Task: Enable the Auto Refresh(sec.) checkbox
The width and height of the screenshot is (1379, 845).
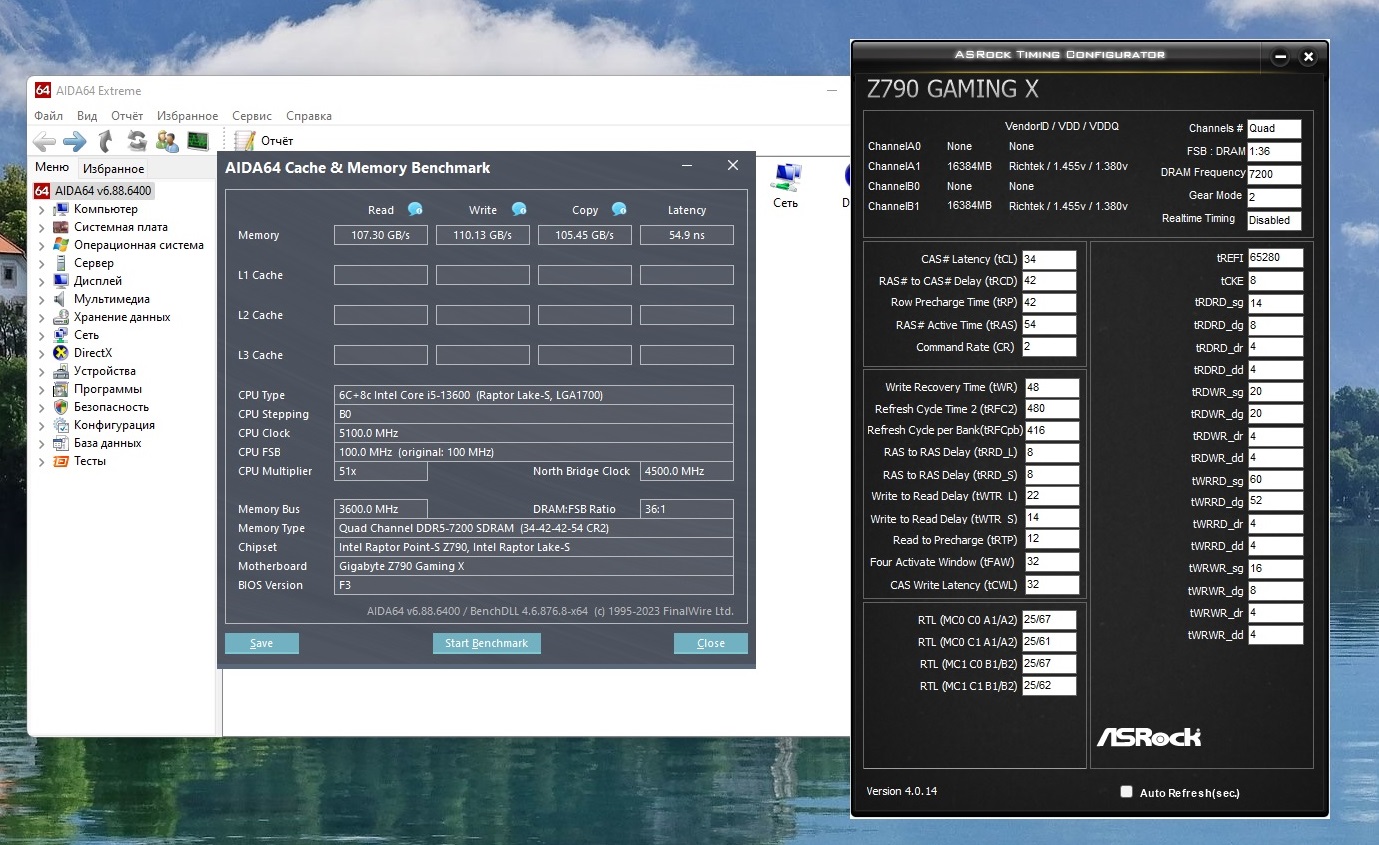Action: [x=1127, y=792]
